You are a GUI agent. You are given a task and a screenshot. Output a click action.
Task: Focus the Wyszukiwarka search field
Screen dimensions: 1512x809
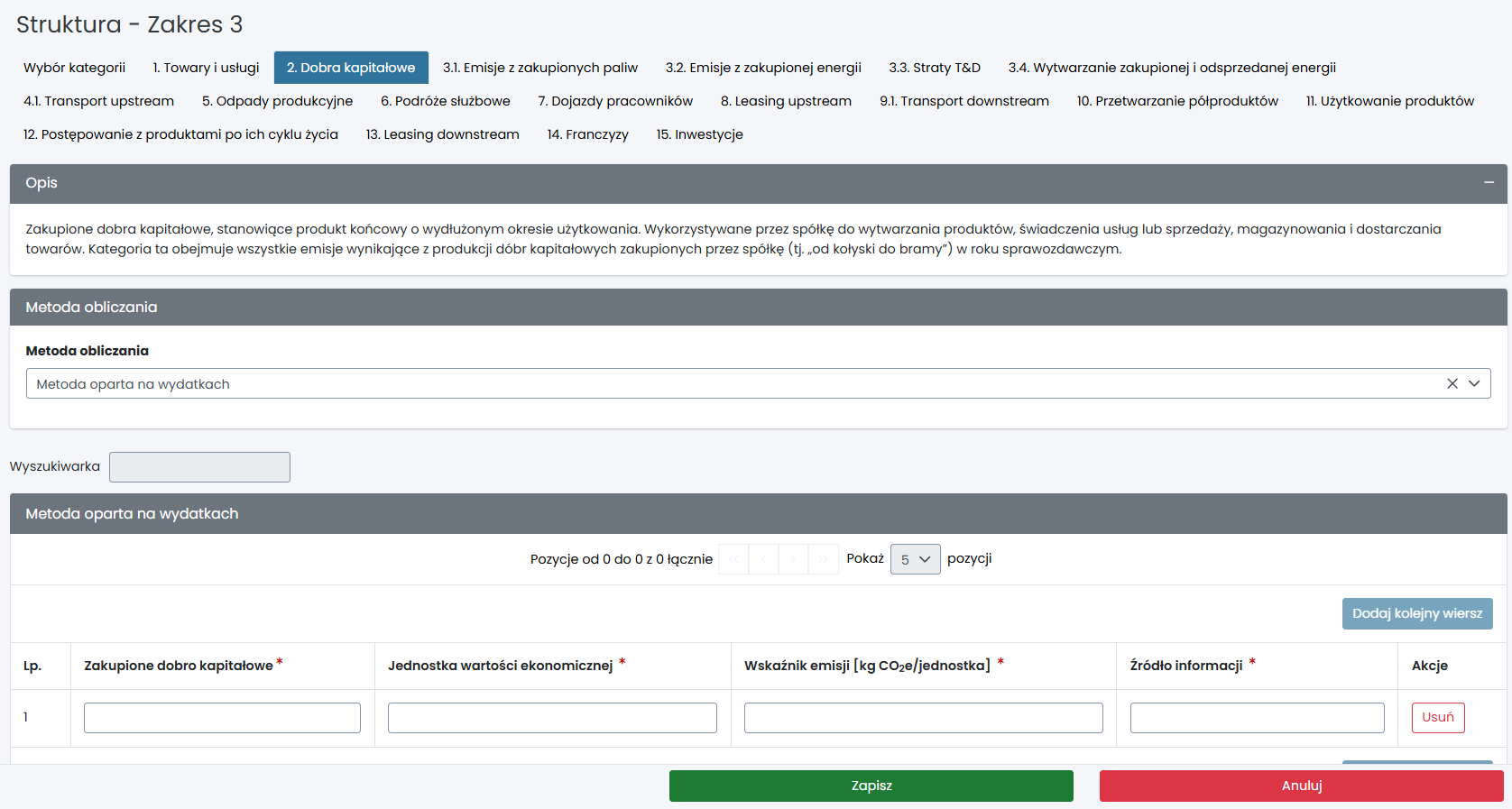click(199, 467)
